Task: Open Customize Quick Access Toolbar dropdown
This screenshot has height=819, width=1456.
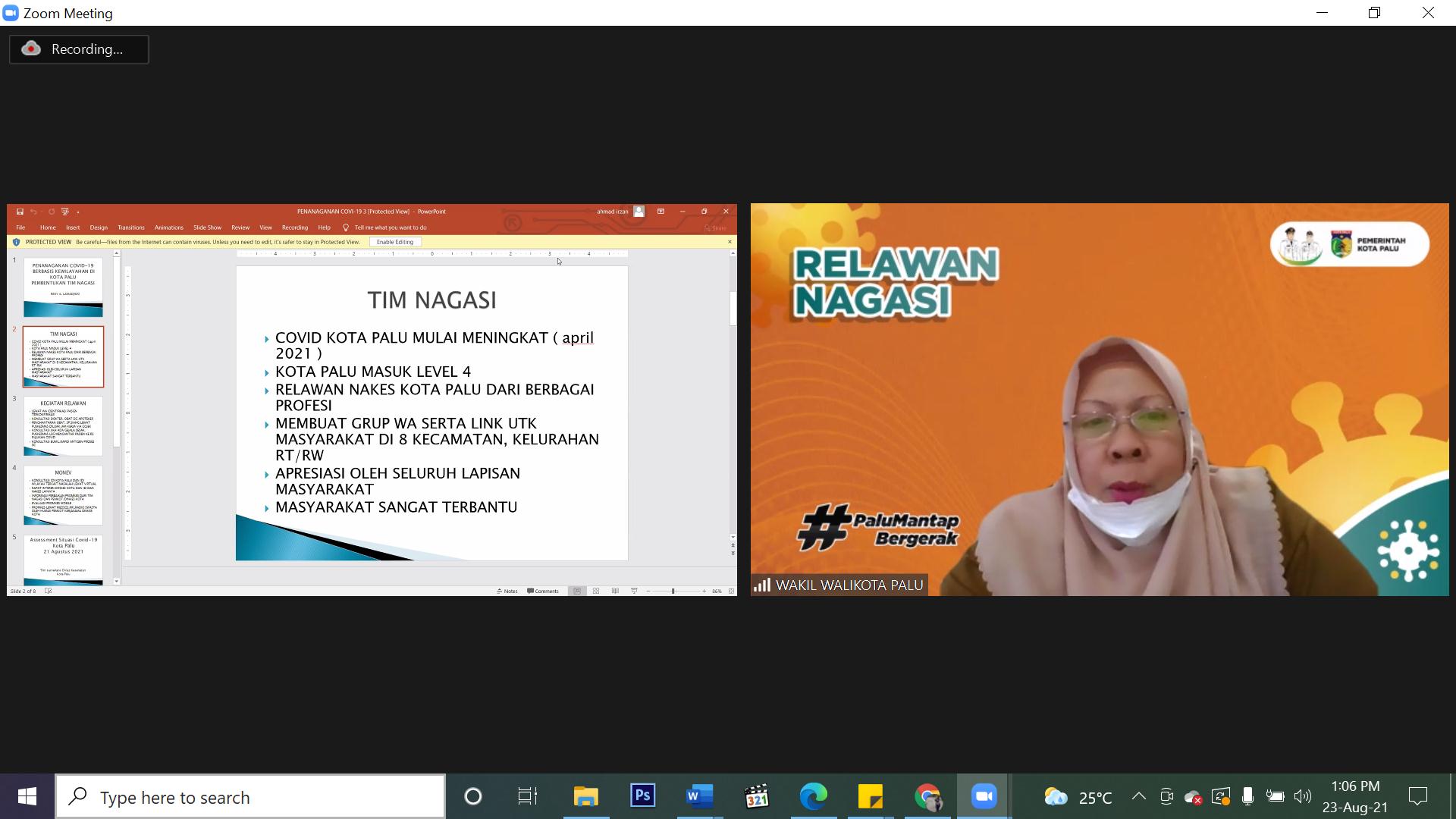Action: [78, 212]
